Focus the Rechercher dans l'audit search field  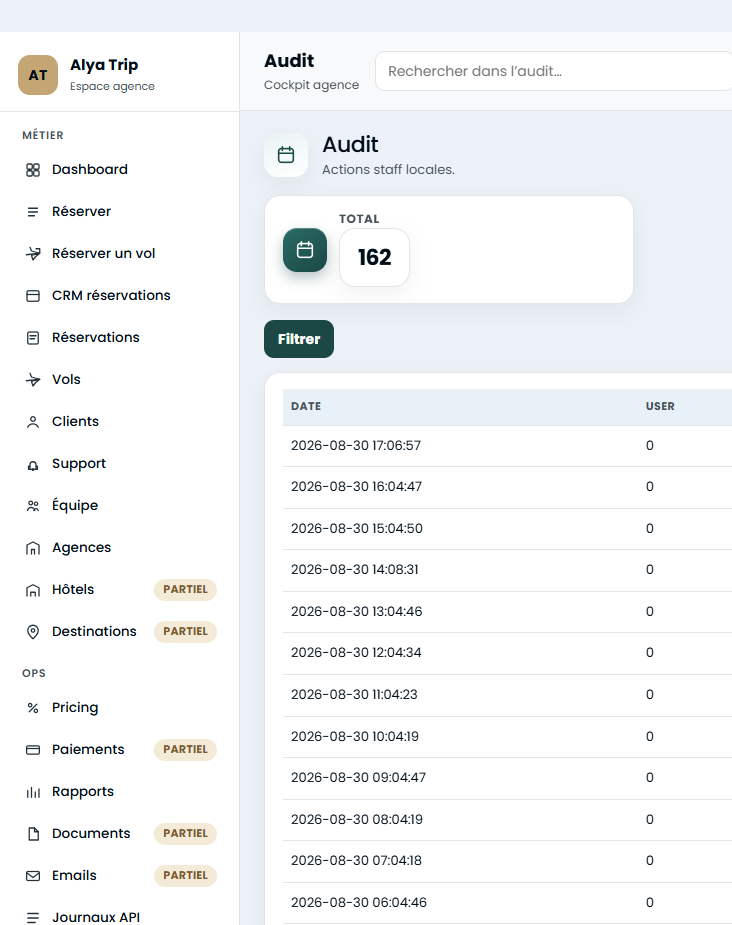click(553, 71)
